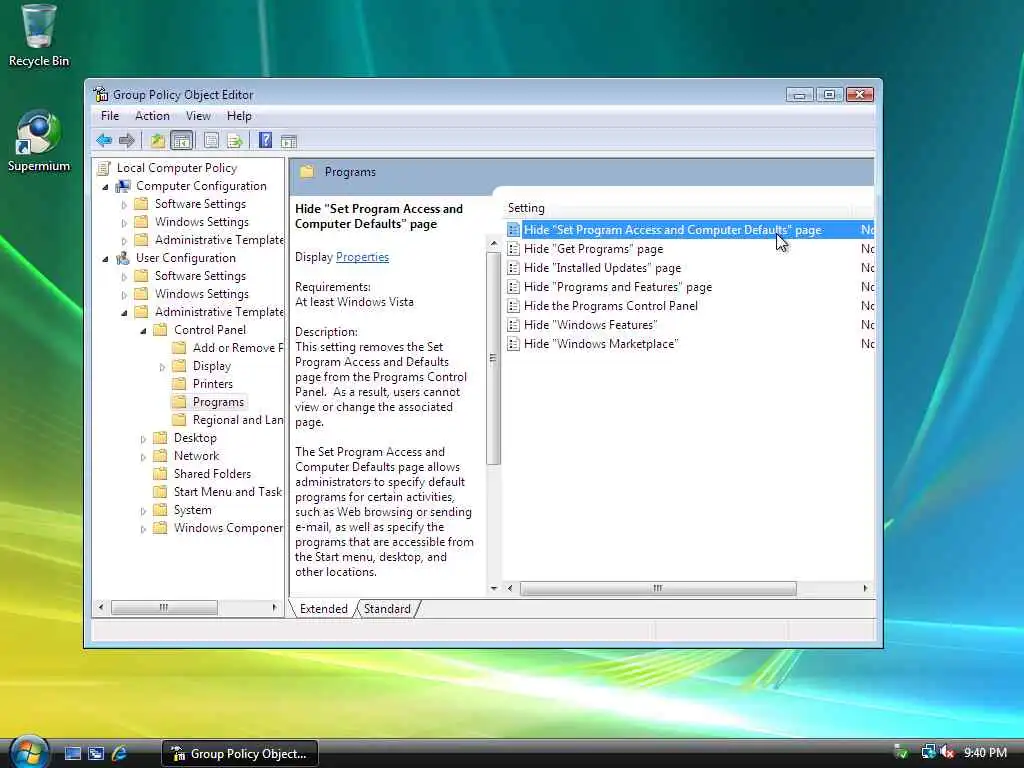Expand Windows Settings under Computer Configuration
Viewport: 1024px width, 768px height.
click(124, 223)
